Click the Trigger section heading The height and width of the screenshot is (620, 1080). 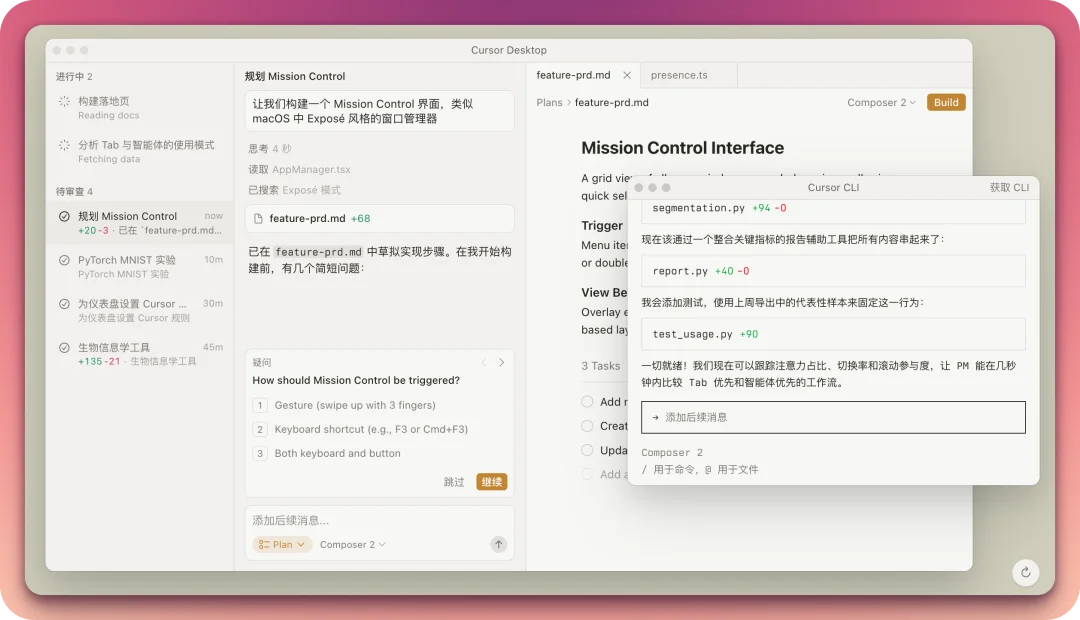pyautogui.click(x=602, y=225)
